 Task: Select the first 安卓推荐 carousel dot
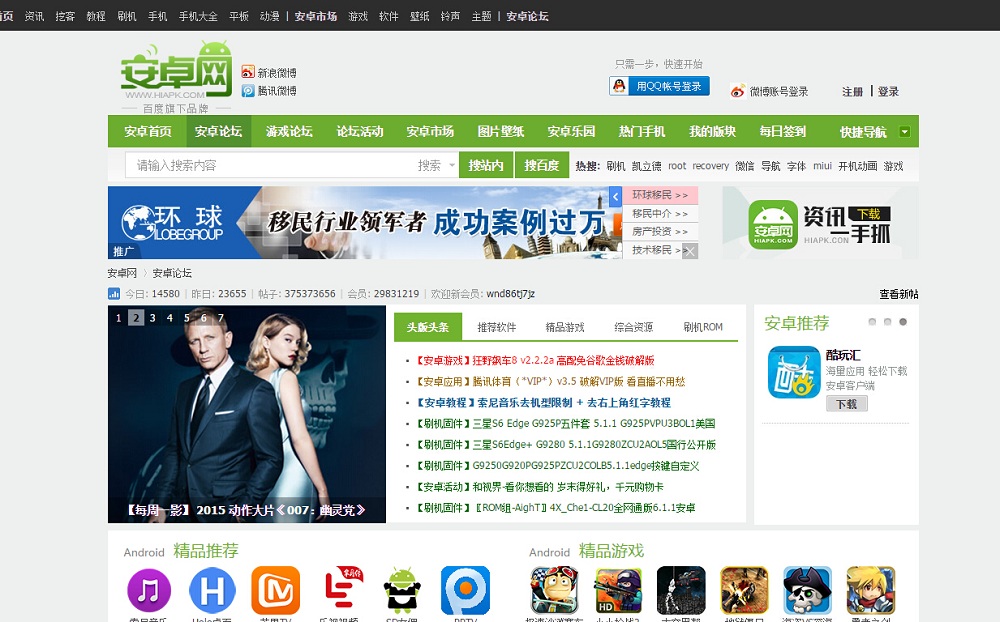[x=872, y=322]
